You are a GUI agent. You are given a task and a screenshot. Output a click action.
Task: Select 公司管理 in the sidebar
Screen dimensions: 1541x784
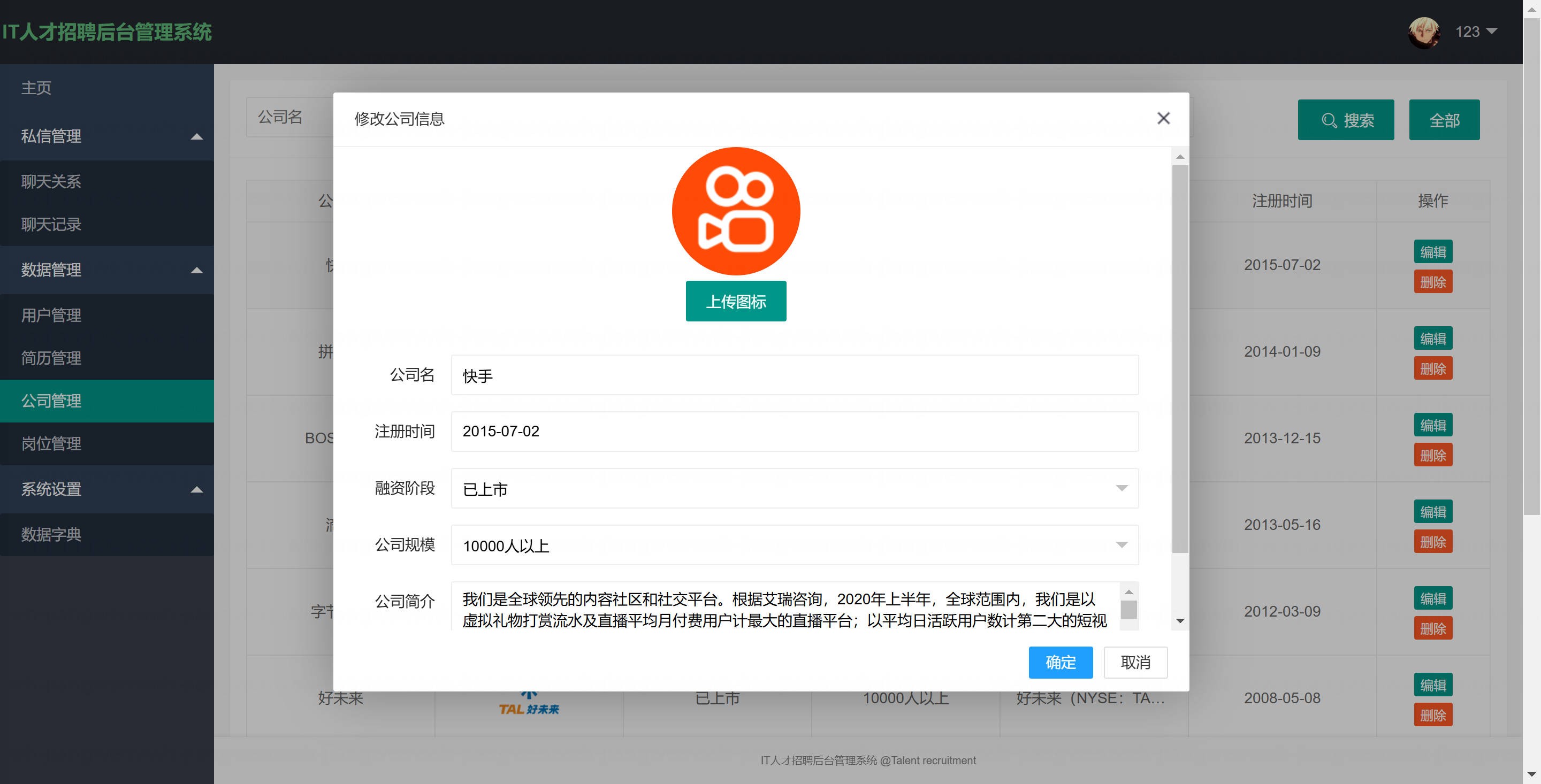(107, 401)
